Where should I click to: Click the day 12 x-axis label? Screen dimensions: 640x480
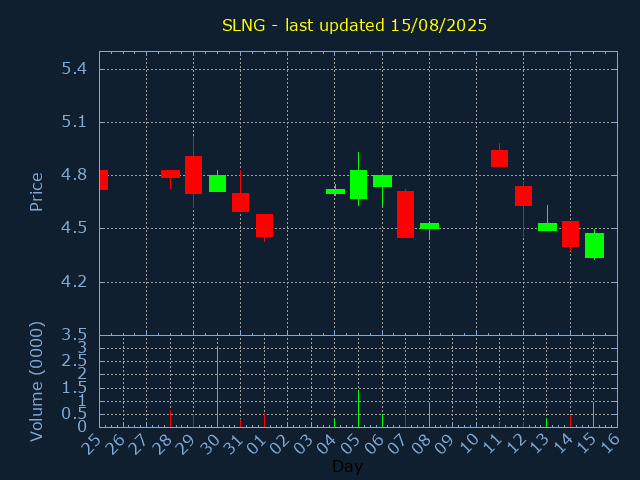click(x=515, y=444)
